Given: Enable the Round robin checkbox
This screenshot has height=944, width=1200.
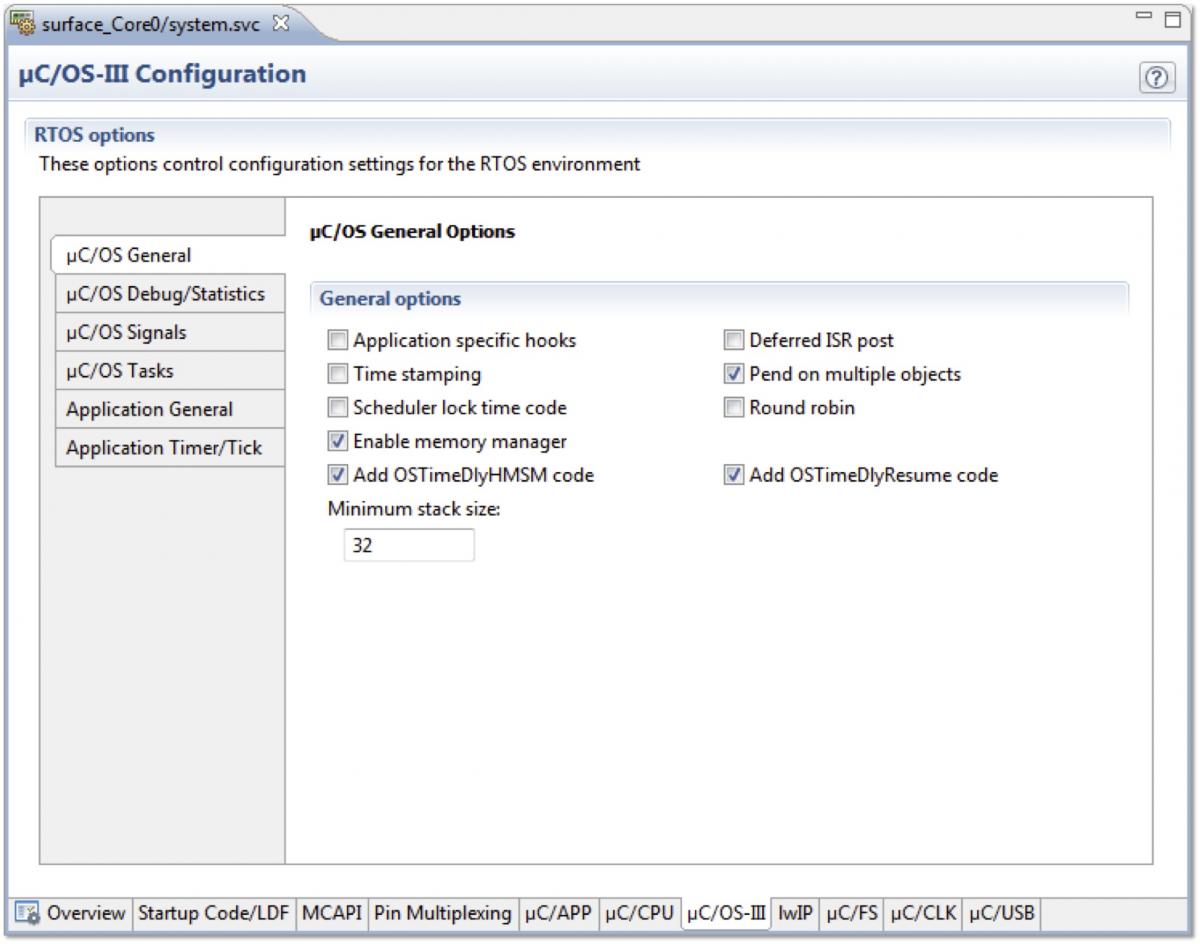Looking at the screenshot, I should click(735, 408).
